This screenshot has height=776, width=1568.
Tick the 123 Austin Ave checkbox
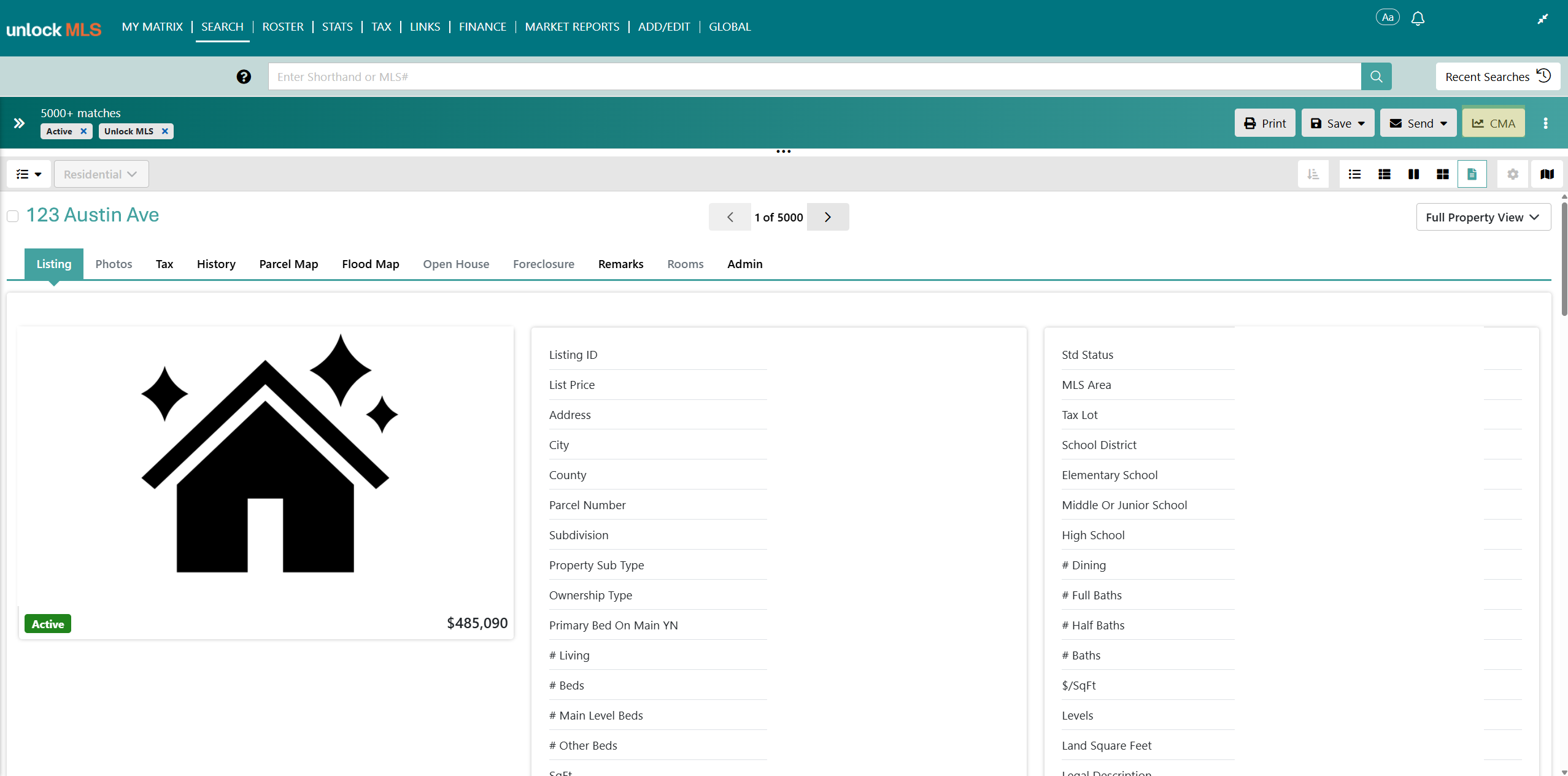click(13, 217)
